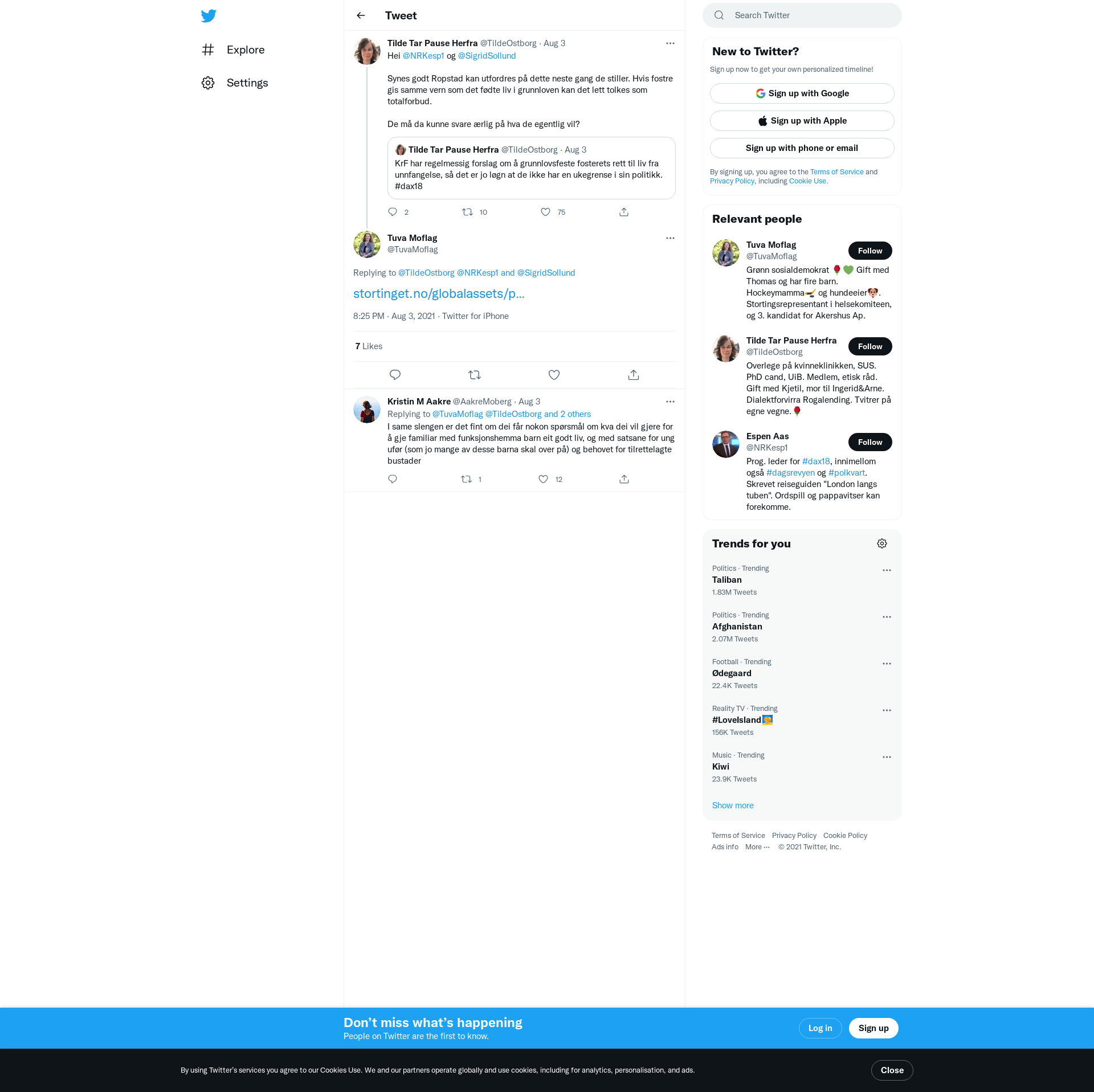Image resolution: width=1094 pixels, height=1092 pixels.
Task: Open the Explore page
Action: (x=233, y=50)
